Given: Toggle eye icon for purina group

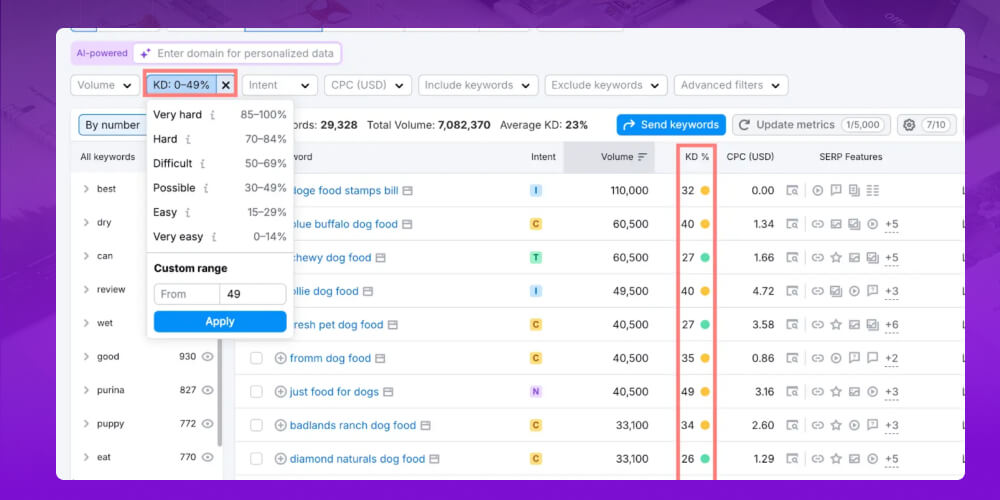Looking at the screenshot, I should (207, 390).
